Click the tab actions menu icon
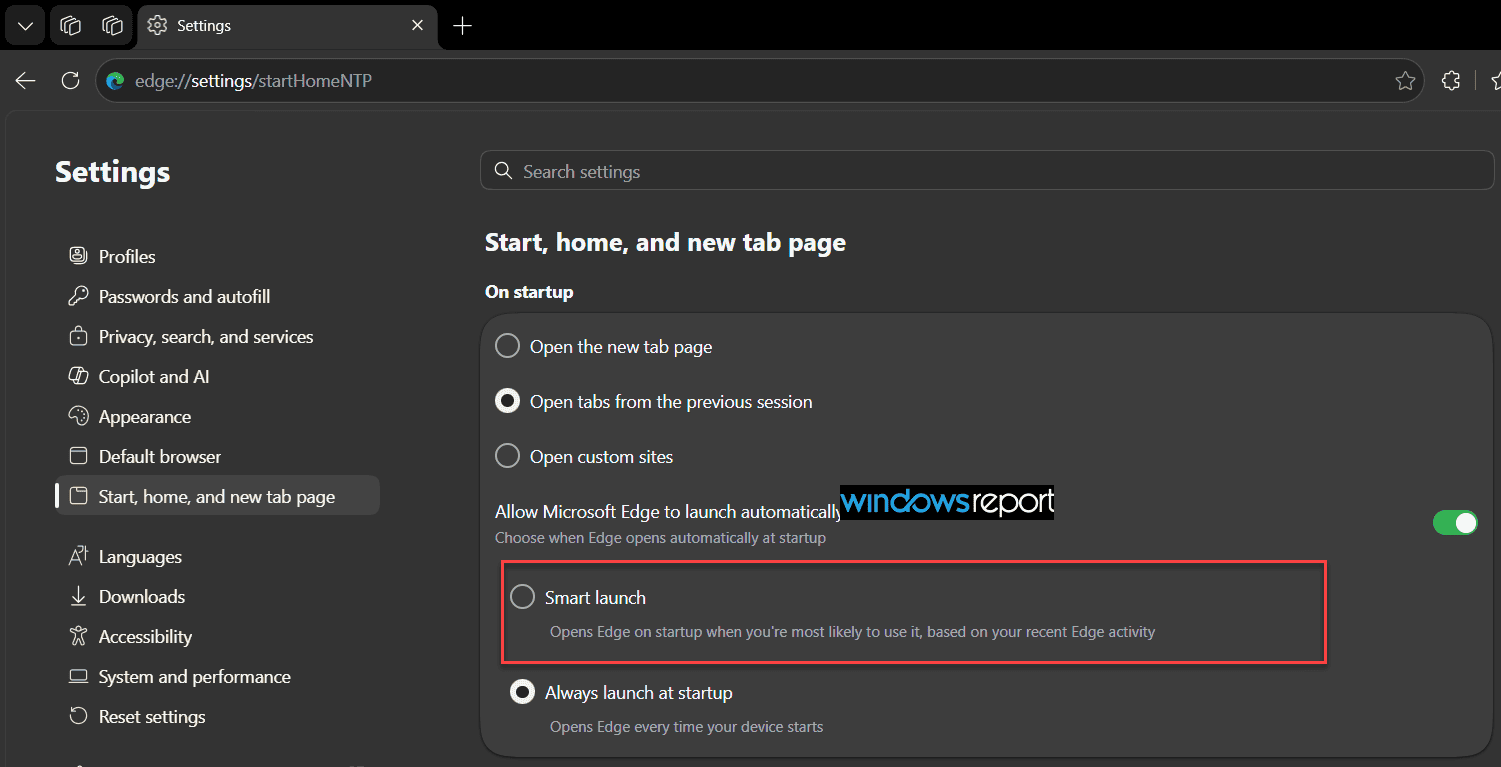 (112, 26)
